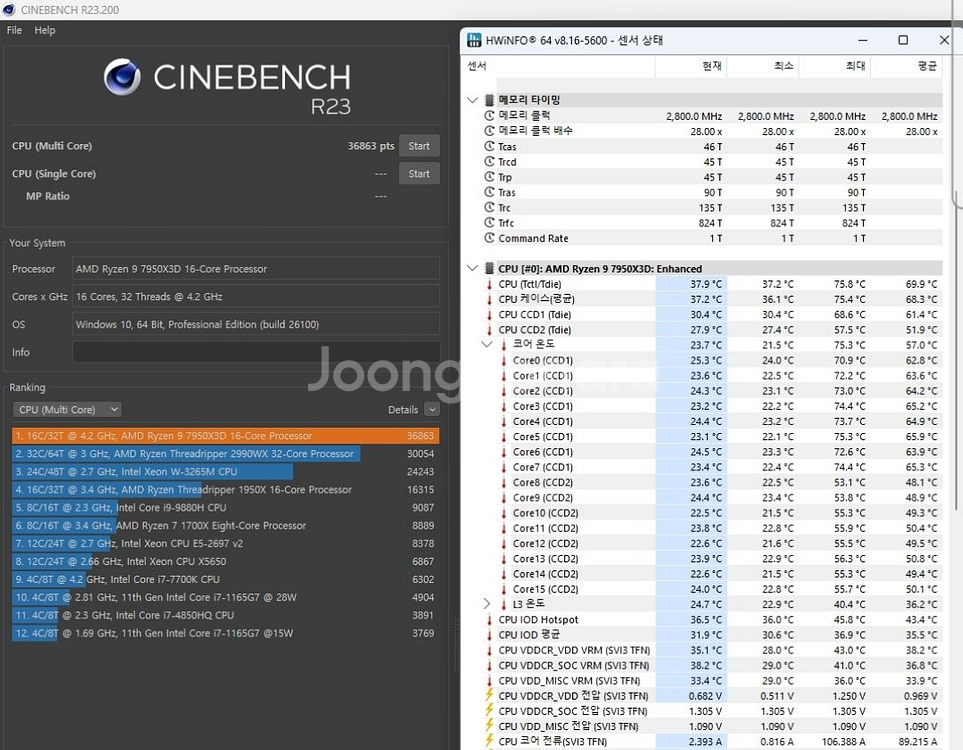Click thermometer icon beside Core8 (CCD2)

coord(504,482)
